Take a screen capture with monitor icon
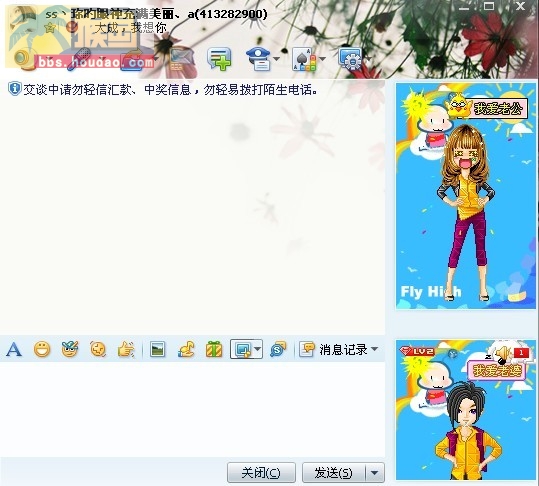 (242, 350)
